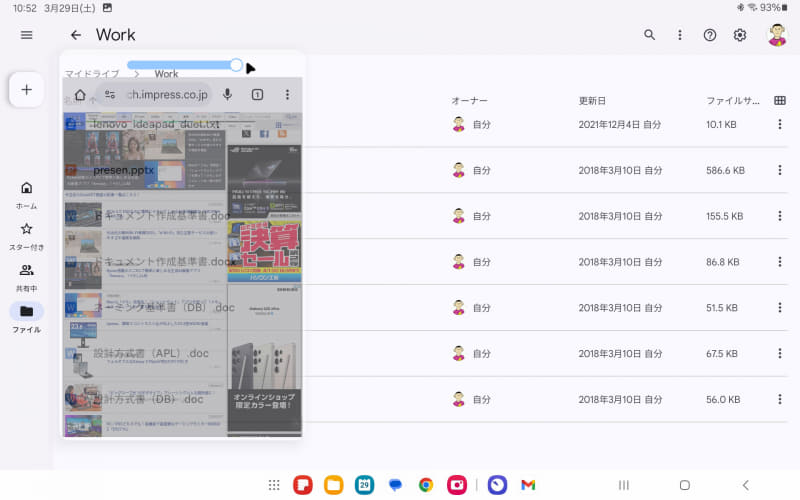Select the 586.6 KB file size cell
Screen dimensions: 800x500
pyautogui.click(x=725, y=170)
